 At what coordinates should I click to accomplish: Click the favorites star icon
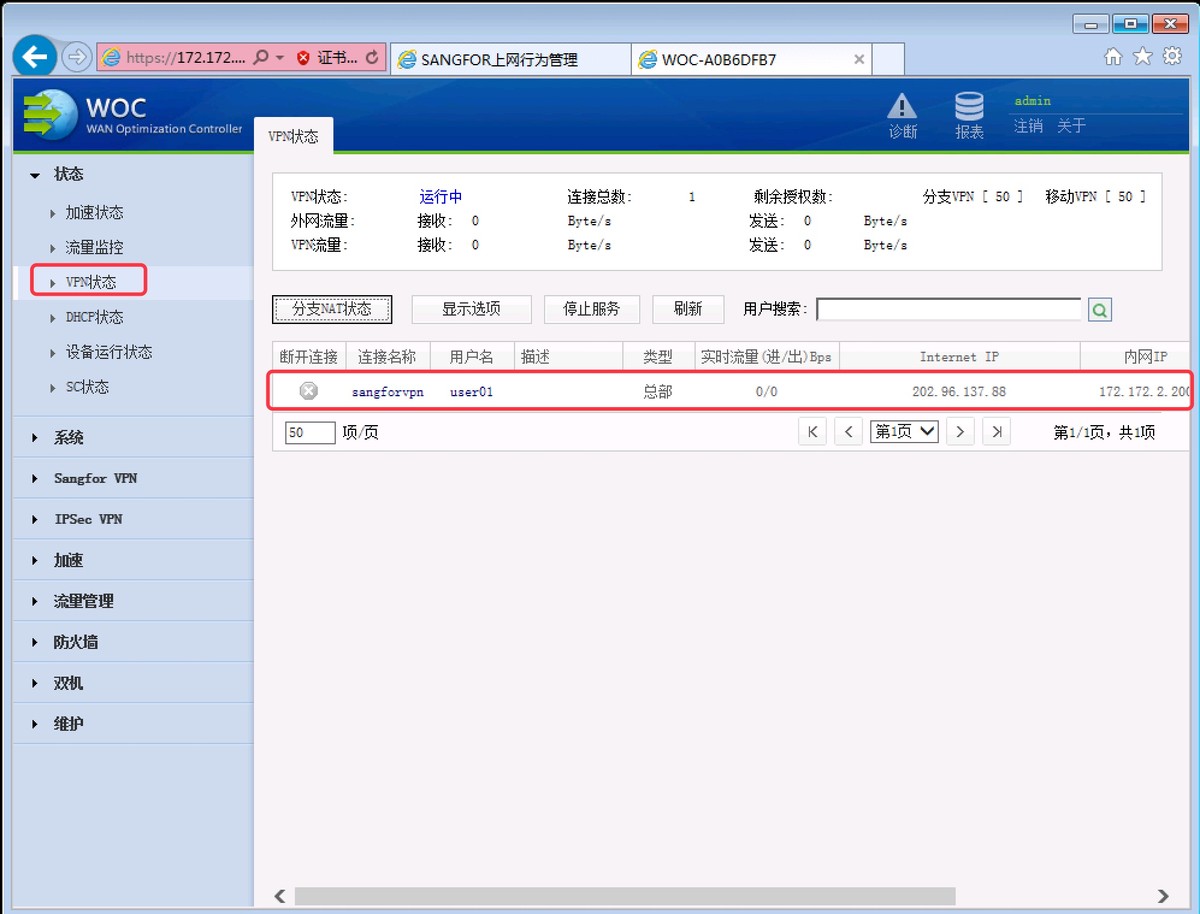[x=1142, y=57]
